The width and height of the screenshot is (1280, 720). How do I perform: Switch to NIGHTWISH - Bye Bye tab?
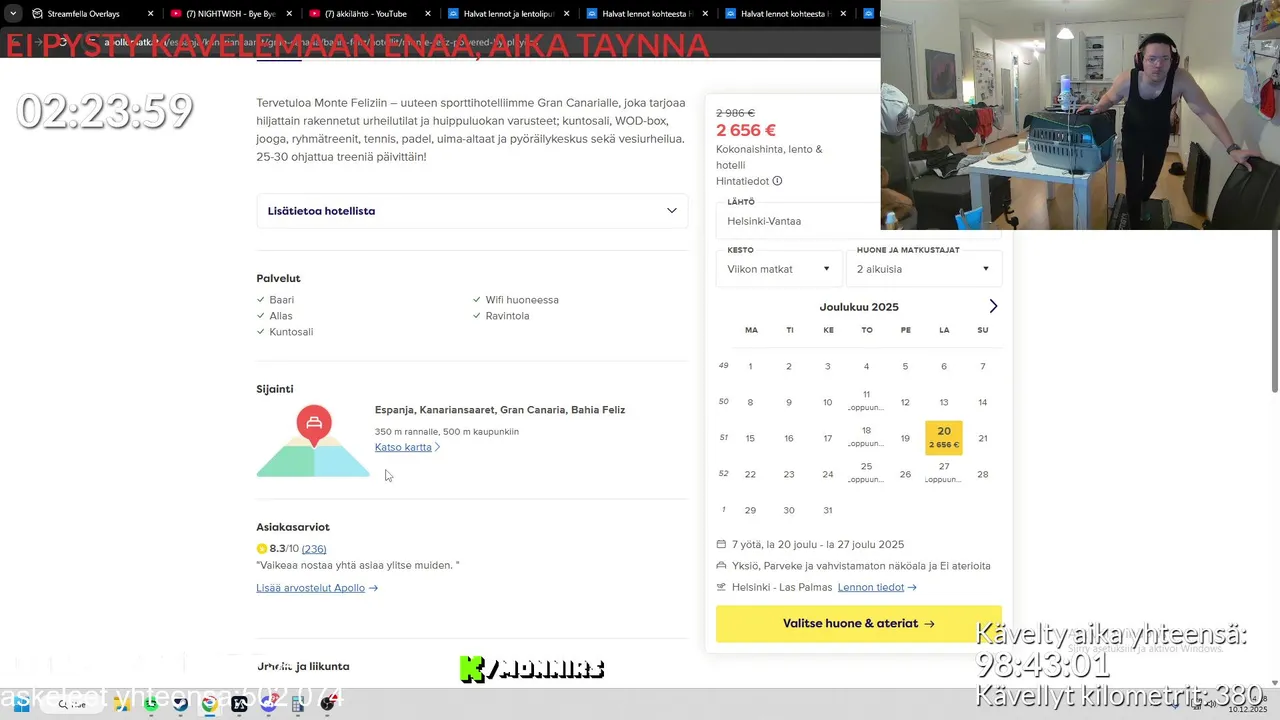click(x=230, y=14)
